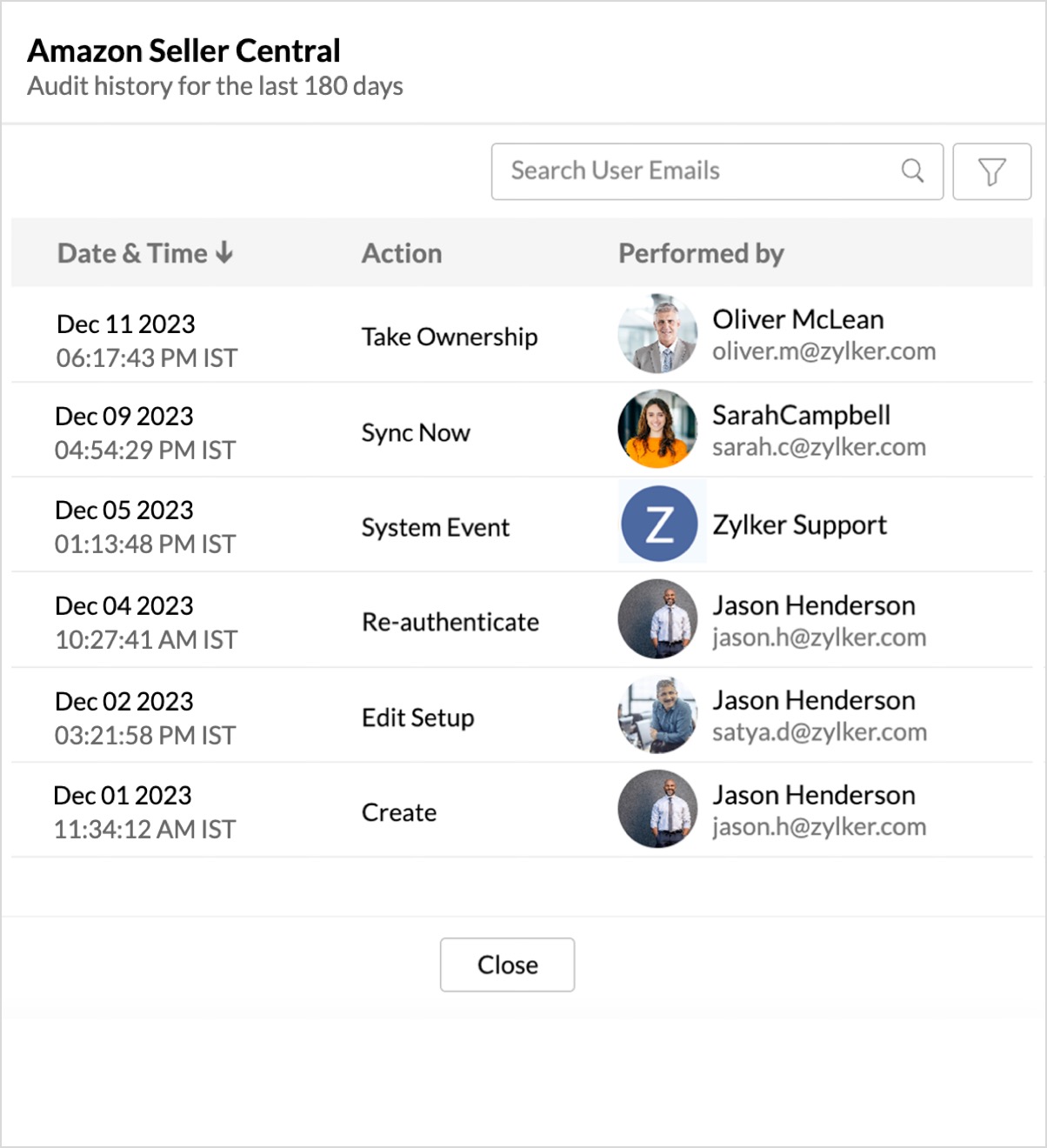Sort by Date & Time column header
Viewport: 1047px width, 1148px height.
[x=132, y=253]
